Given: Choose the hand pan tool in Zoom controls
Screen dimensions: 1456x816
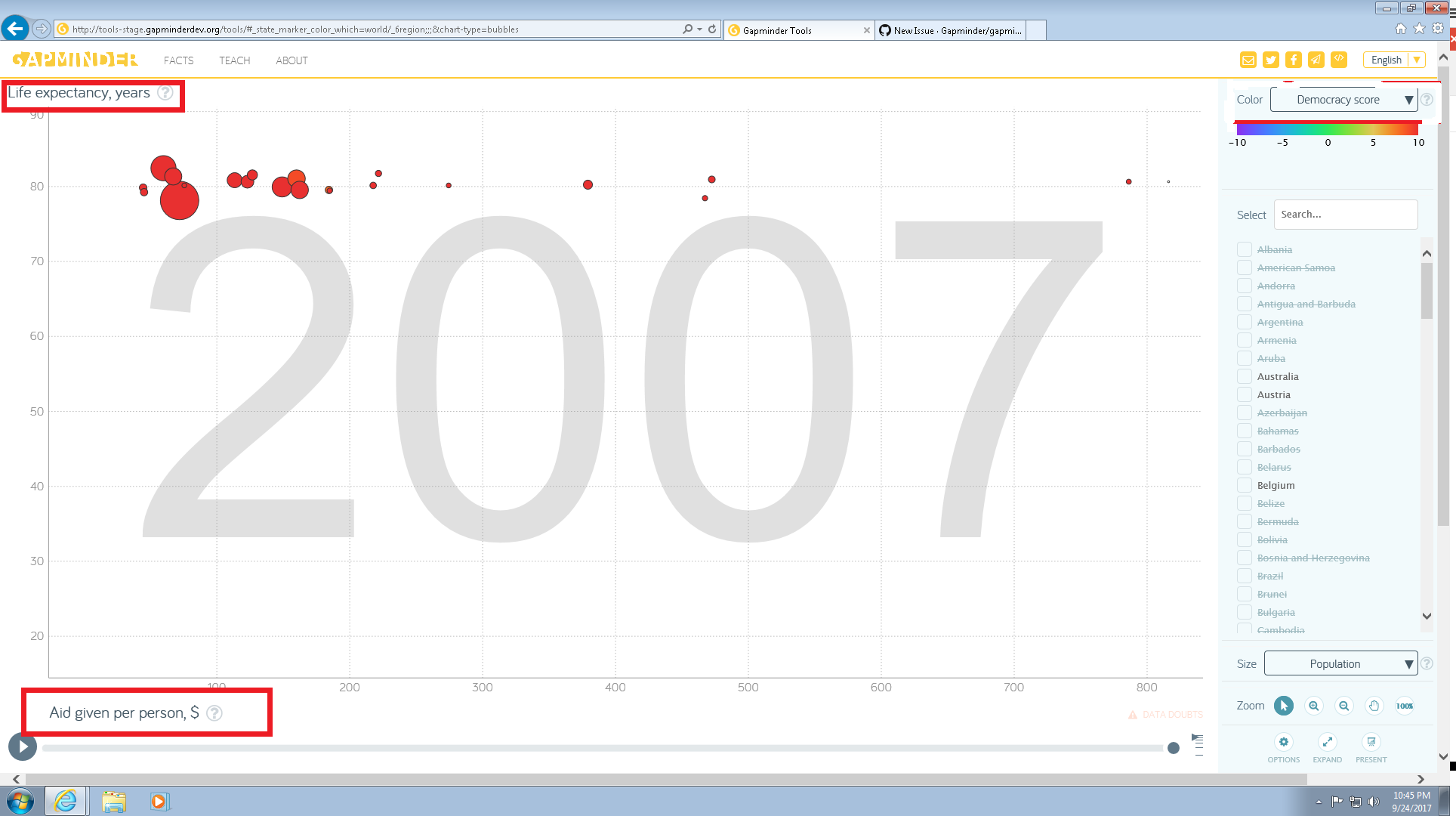Looking at the screenshot, I should pyautogui.click(x=1374, y=706).
